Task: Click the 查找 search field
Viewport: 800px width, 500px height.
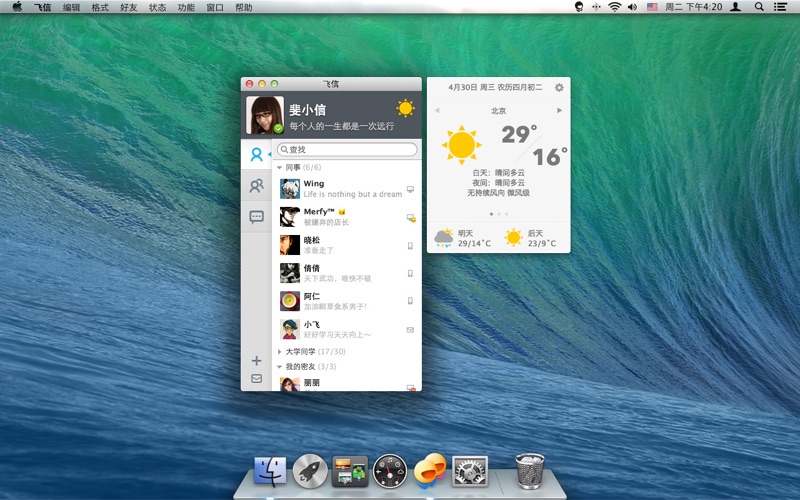Action: 346,150
